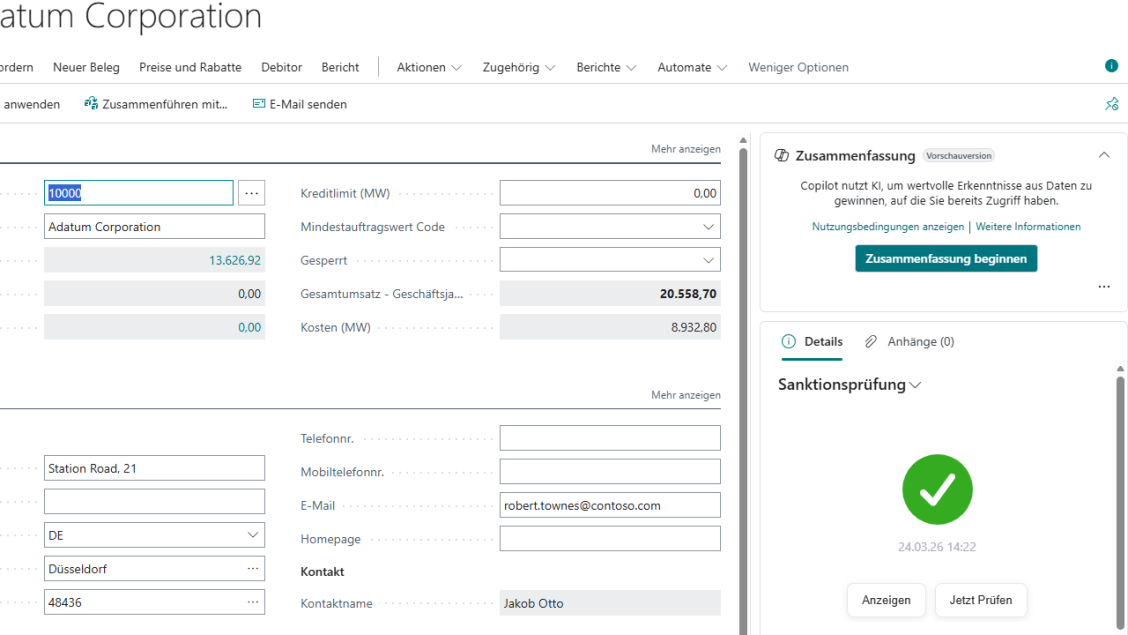
Task: Click the Telefonnr. input field
Action: pos(610,438)
